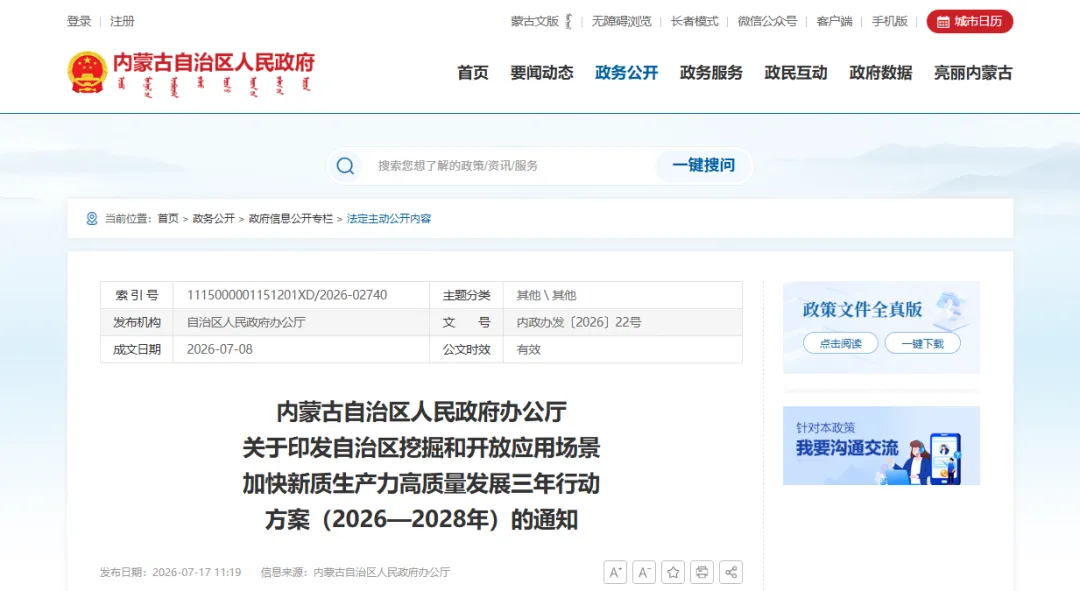
Task: Turn on 无障碍浏览 accessible browsing
Action: click(x=621, y=21)
